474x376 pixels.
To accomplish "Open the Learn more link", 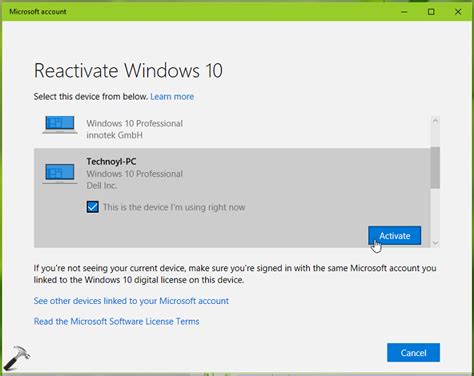I will tap(172, 97).
